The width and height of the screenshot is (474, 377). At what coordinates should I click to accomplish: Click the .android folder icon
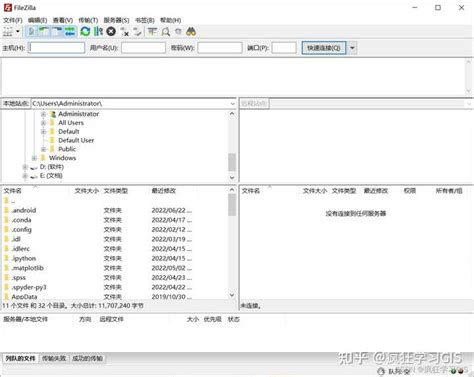pyautogui.click(x=6, y=210)
